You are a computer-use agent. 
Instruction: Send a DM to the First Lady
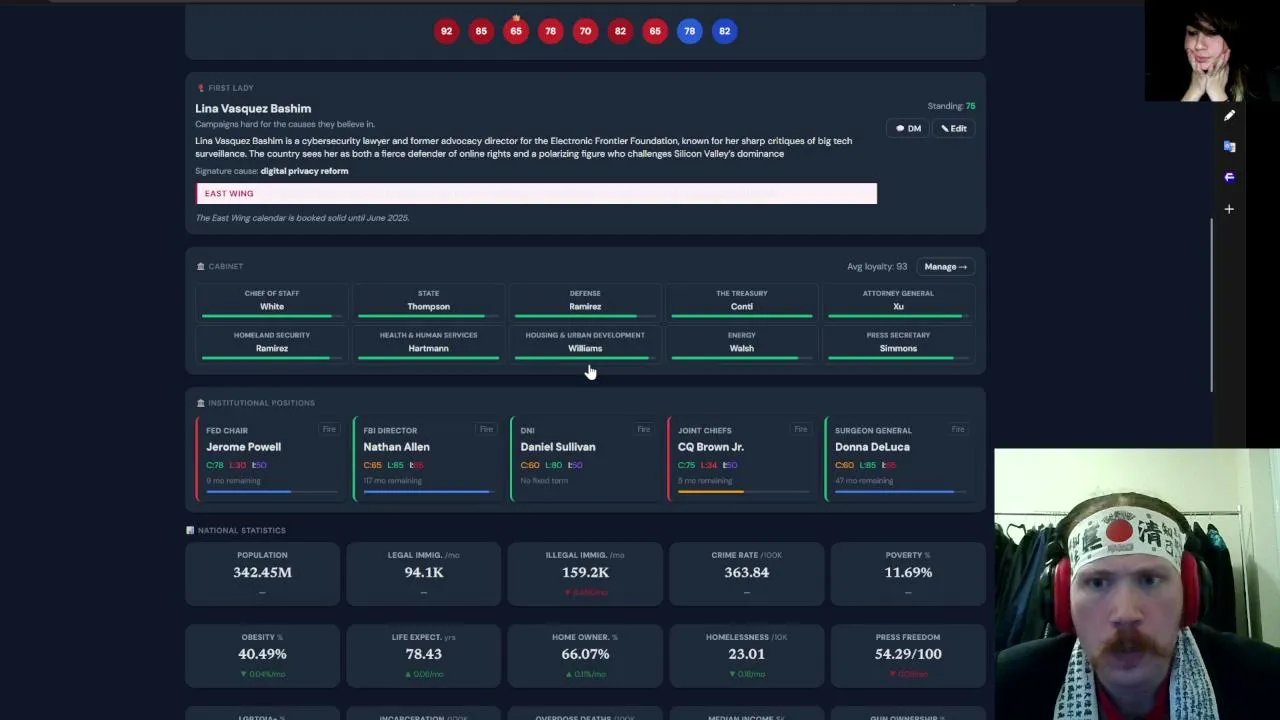pyautogui.click(x=908, y=128)
